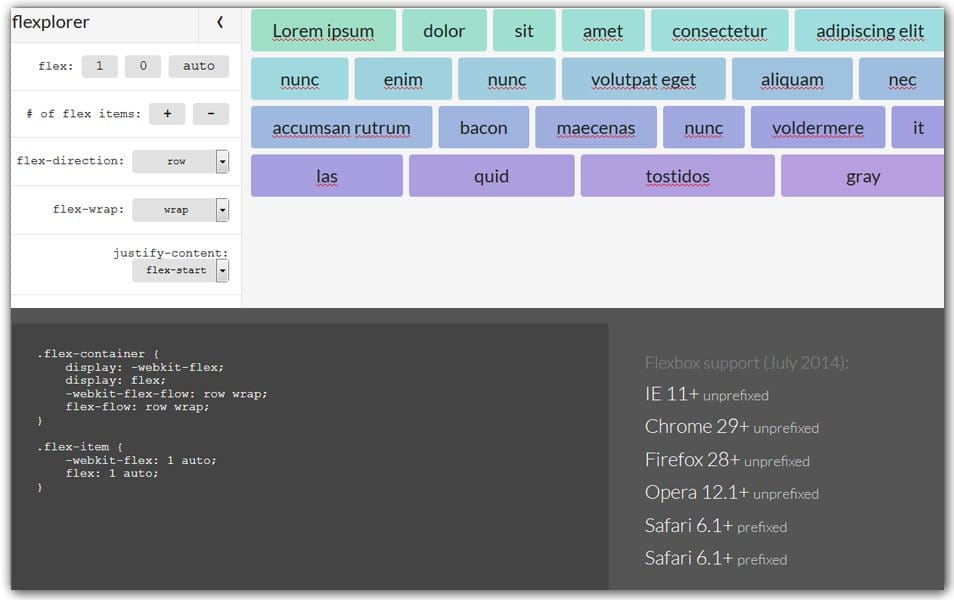Collapse the flexplorer sidebar panel
The image size is (954, 600).
[221, 21]
